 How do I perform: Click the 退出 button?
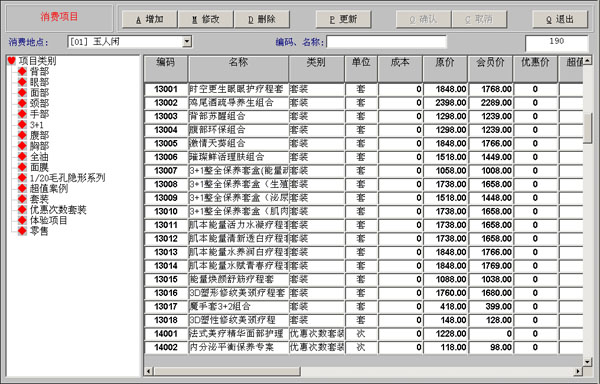click(560, 19)
